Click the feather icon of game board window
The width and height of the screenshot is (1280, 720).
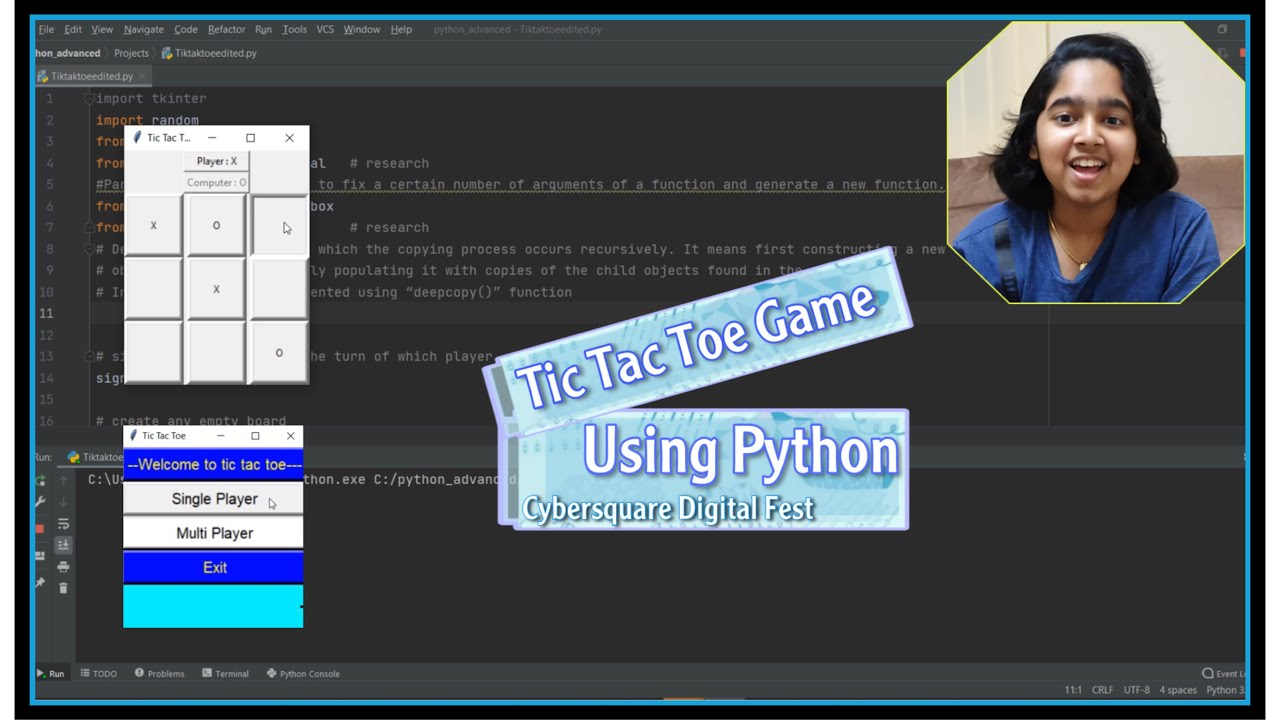[137, 138]
